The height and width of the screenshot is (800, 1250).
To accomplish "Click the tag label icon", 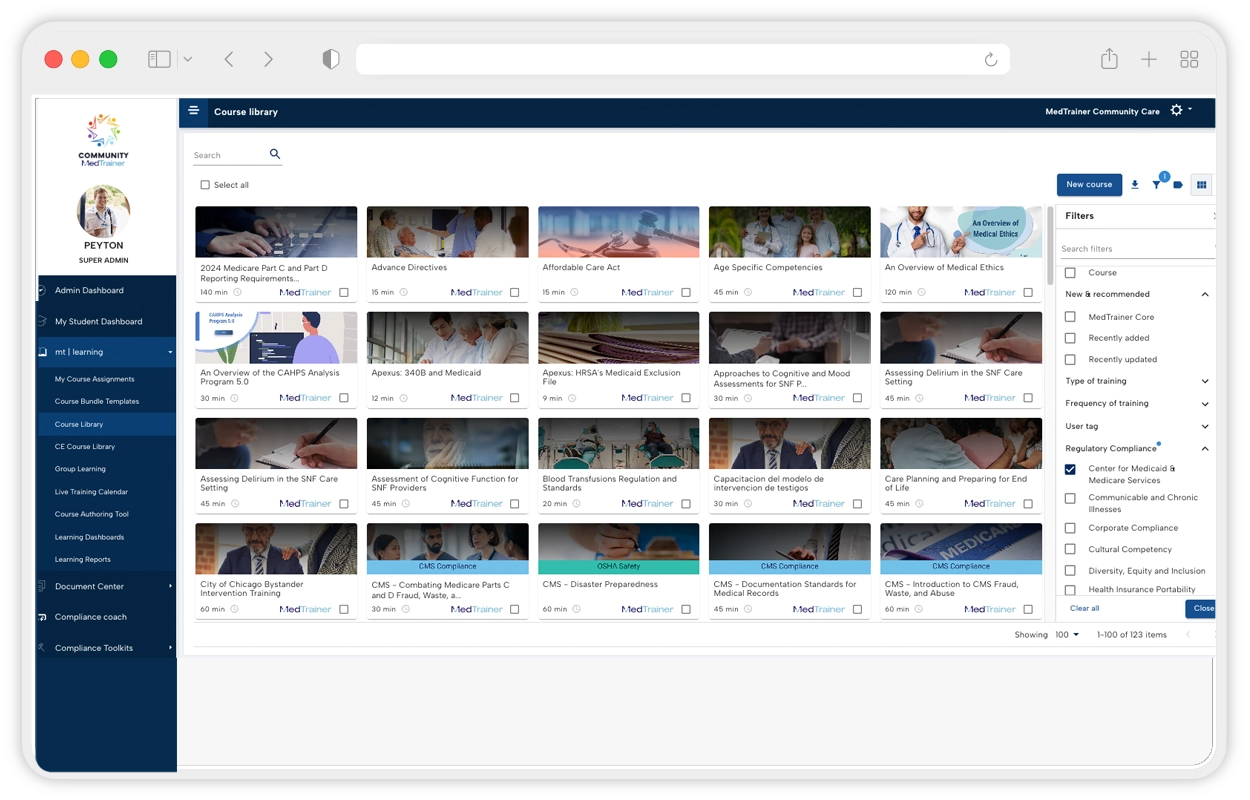I will [1178, 185].
